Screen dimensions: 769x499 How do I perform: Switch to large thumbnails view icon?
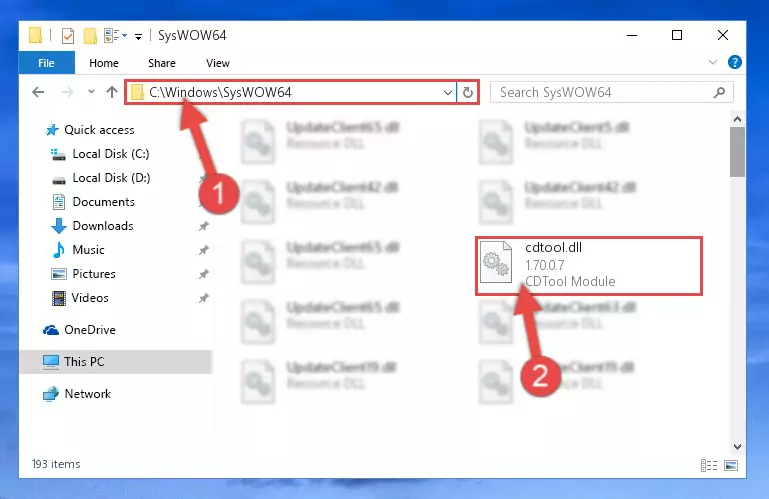pyautogui.click(x=731, y=465)
